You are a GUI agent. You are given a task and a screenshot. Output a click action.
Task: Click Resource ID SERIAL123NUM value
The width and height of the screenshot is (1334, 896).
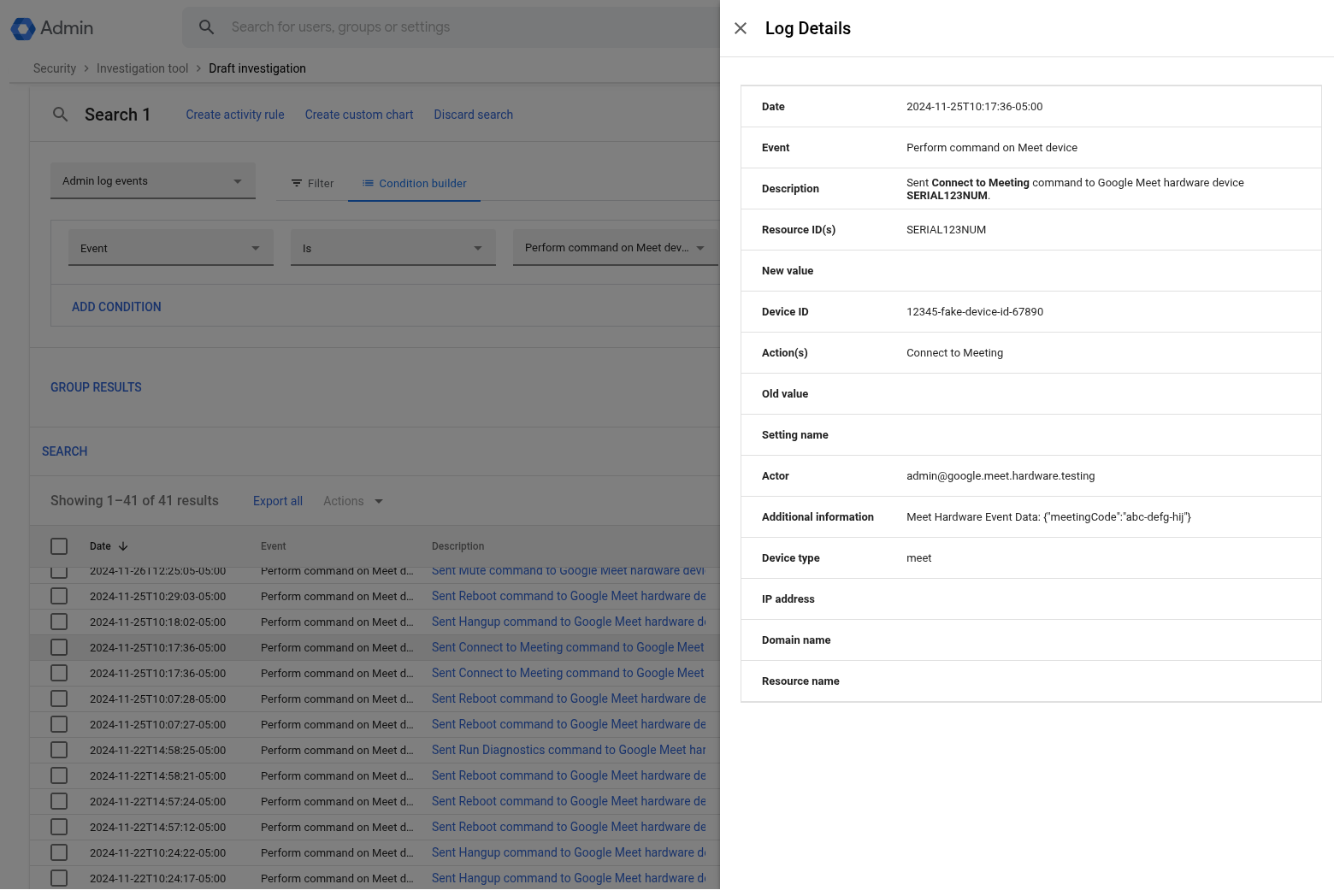(946, 230)
